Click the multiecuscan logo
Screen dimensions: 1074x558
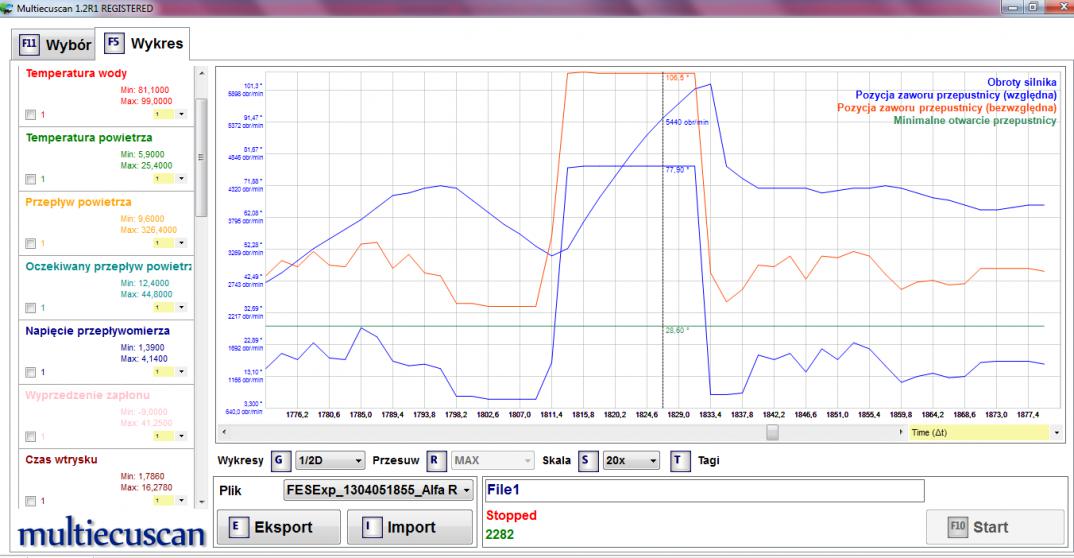[111, 533]
